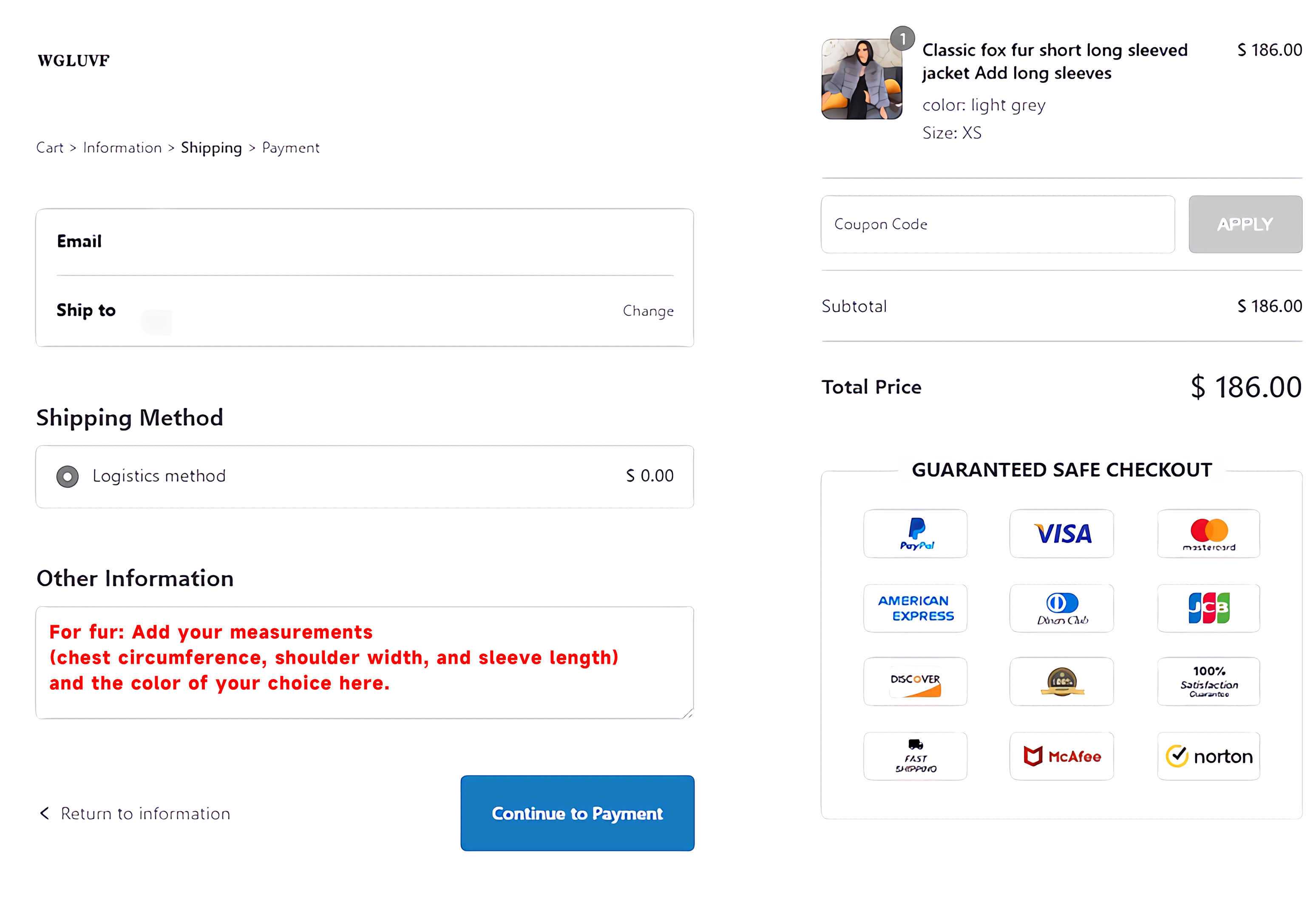The image size is (1316, 900).
Task: Click the APPLY coupon button
Action: 1245,224
